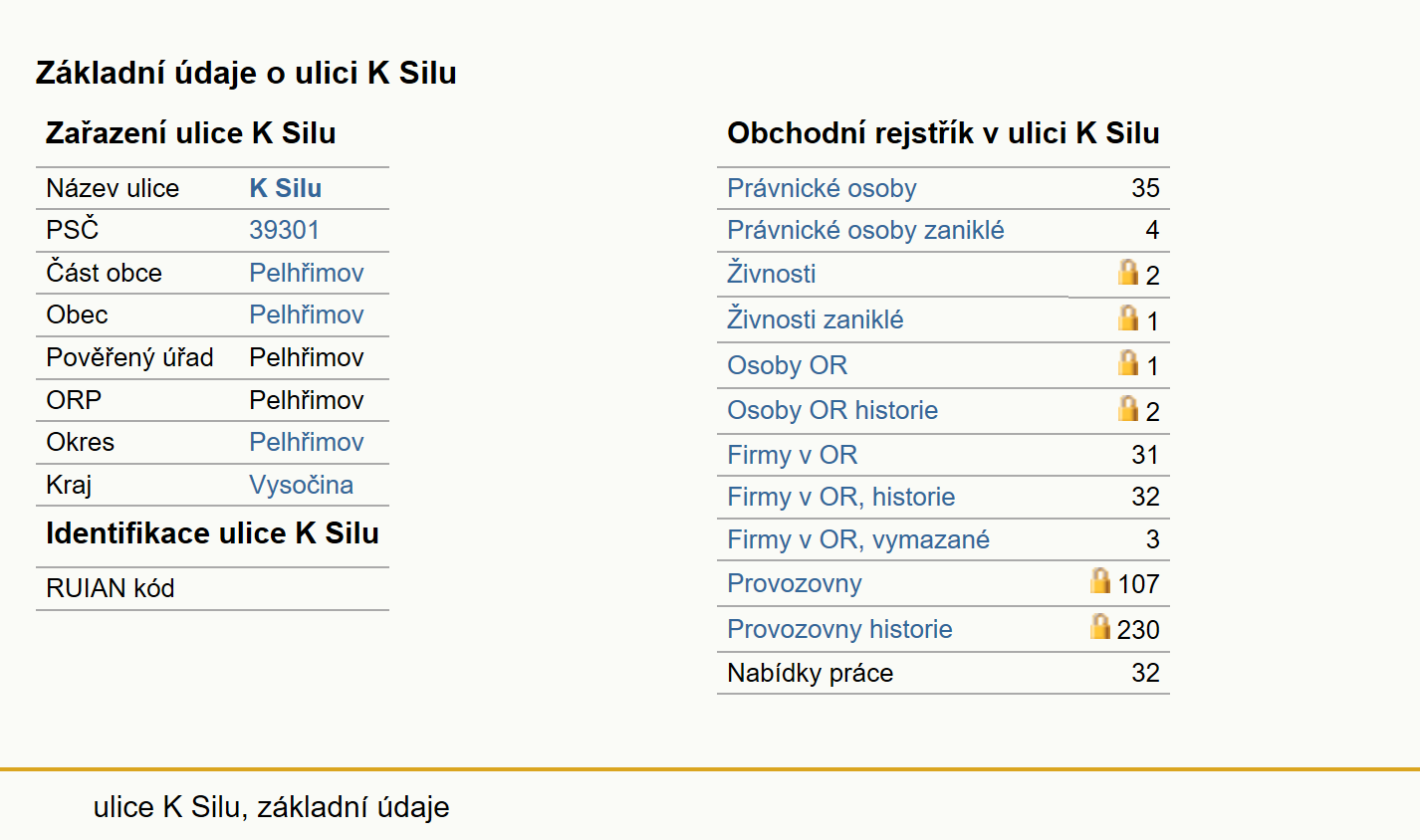Image resolution: width=1420 pixels, height=840 pixels.
Task: Click Pelhřimov link in Okres row
Action: click(307, 442)
